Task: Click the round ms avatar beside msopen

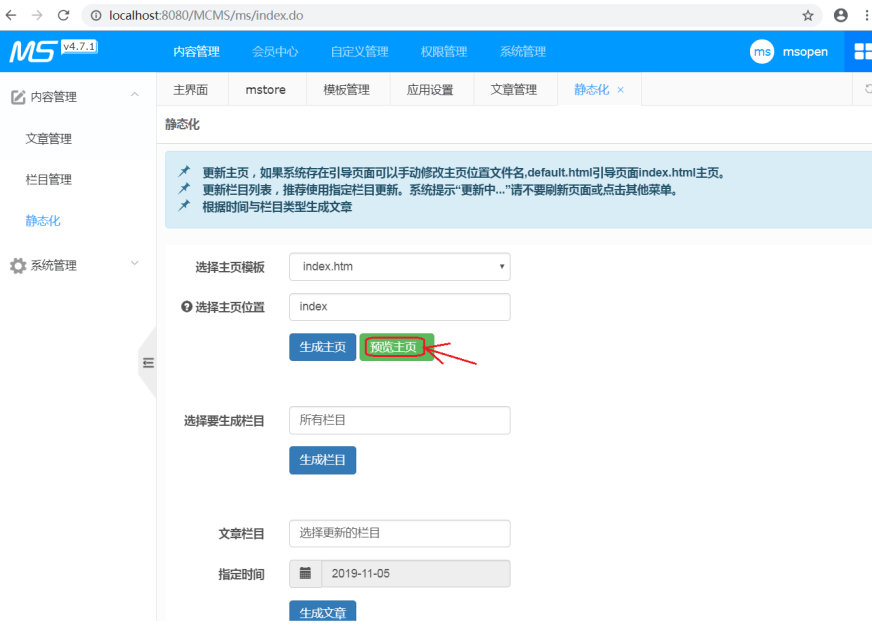Action: click(762, 51)
